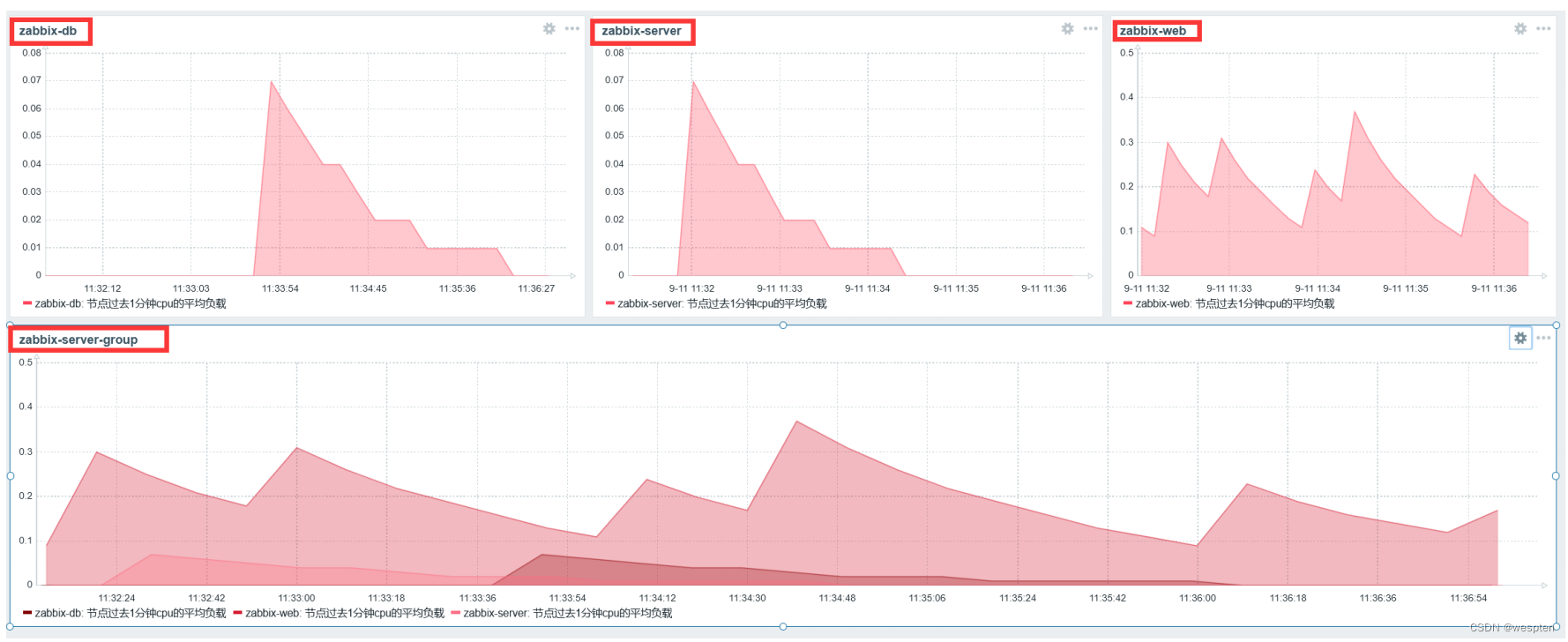Open settings gear of zabbix-server widget
The image size is (1568, 642).
click(x=1068, y=29)
